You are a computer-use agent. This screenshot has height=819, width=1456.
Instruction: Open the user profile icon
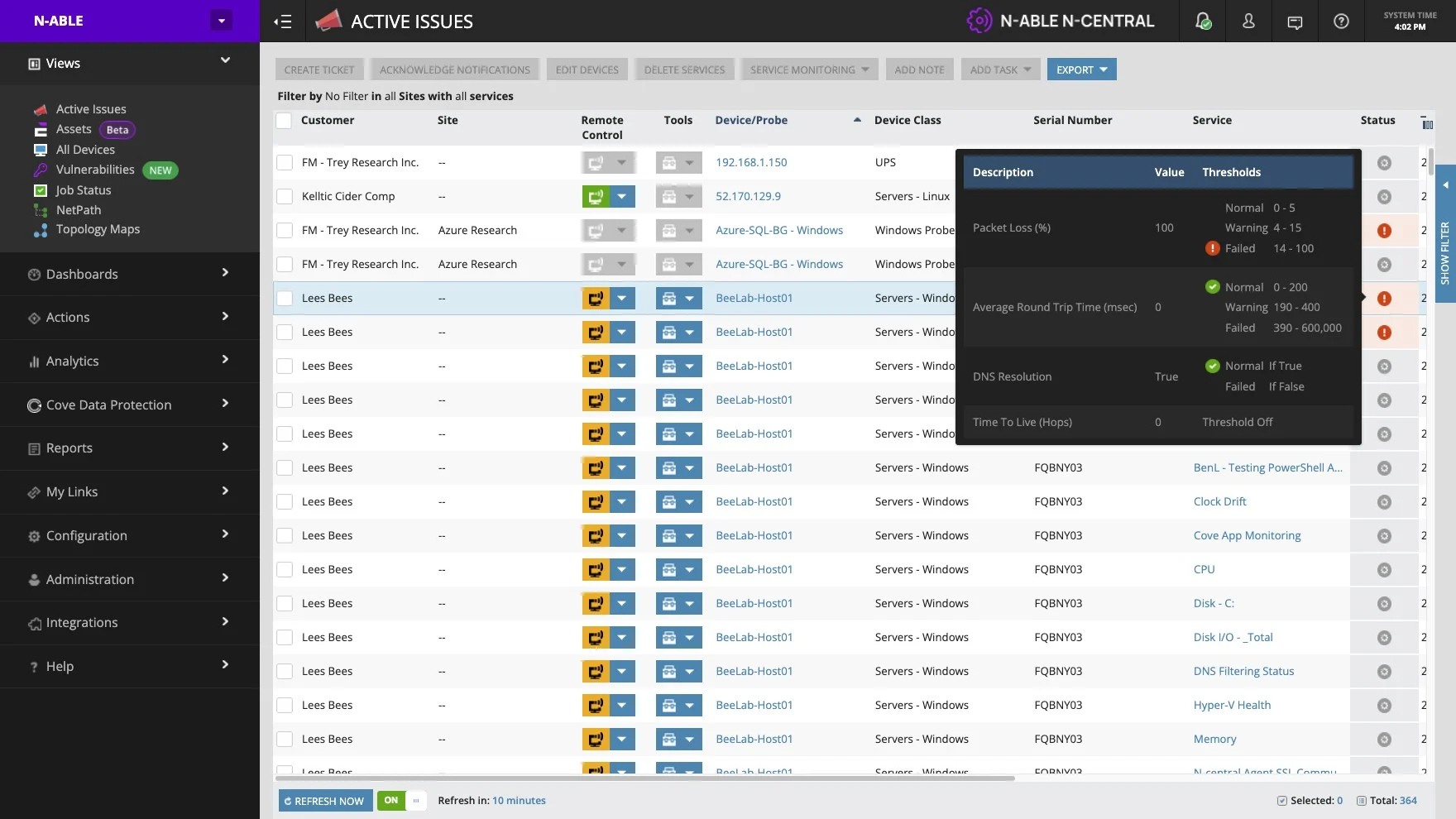click(x=1248, y=22)
